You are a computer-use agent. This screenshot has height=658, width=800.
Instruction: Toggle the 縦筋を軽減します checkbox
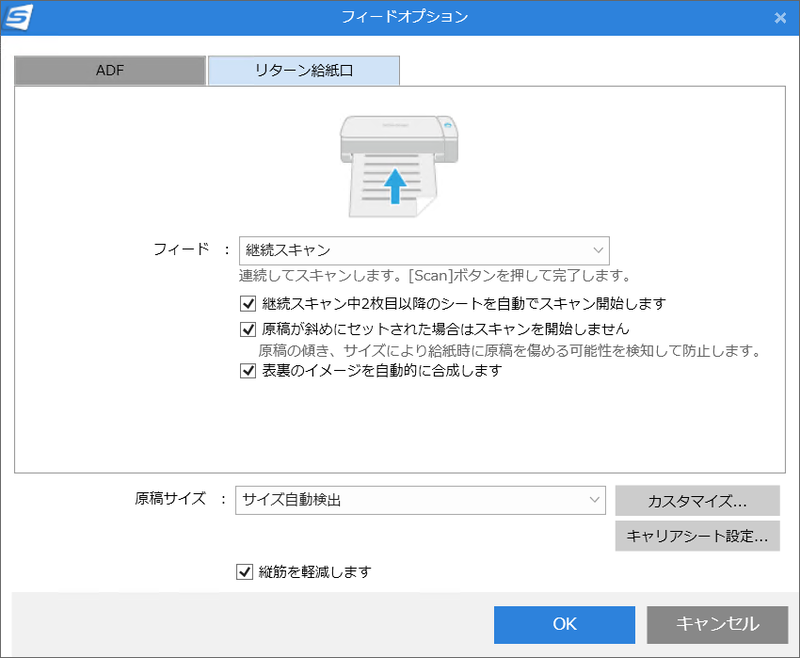pos(243,571)
